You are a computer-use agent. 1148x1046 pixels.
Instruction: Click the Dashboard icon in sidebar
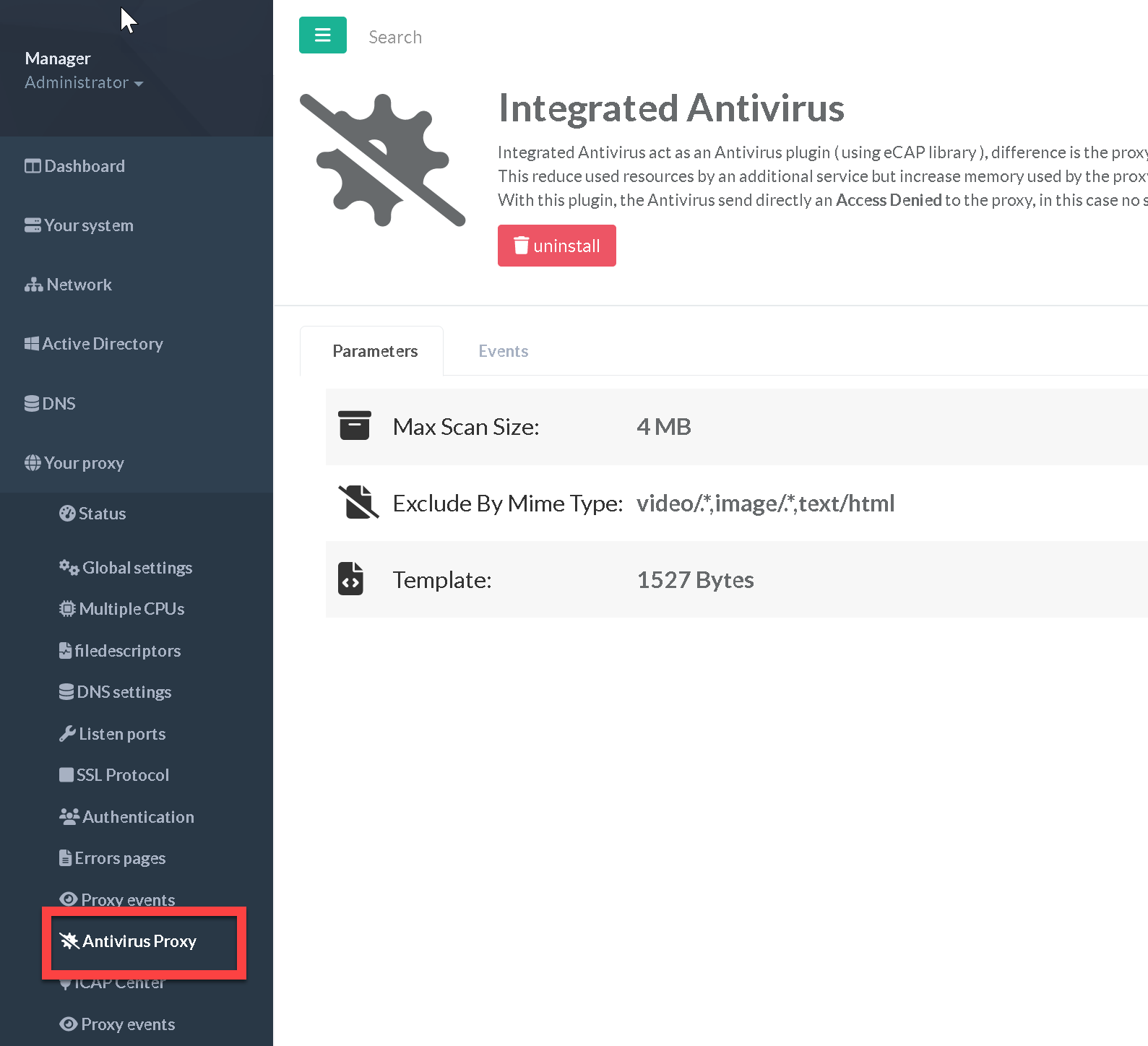coord(33,166)
